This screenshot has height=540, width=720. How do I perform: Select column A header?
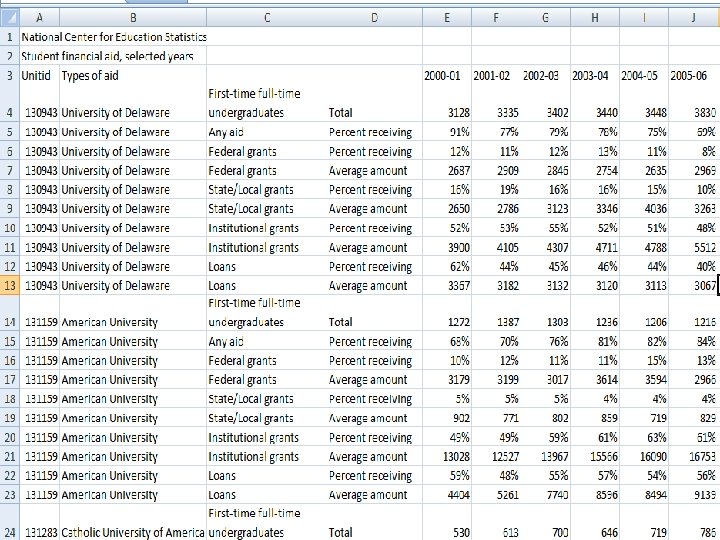pyautogui.click(x=39, y=18)
